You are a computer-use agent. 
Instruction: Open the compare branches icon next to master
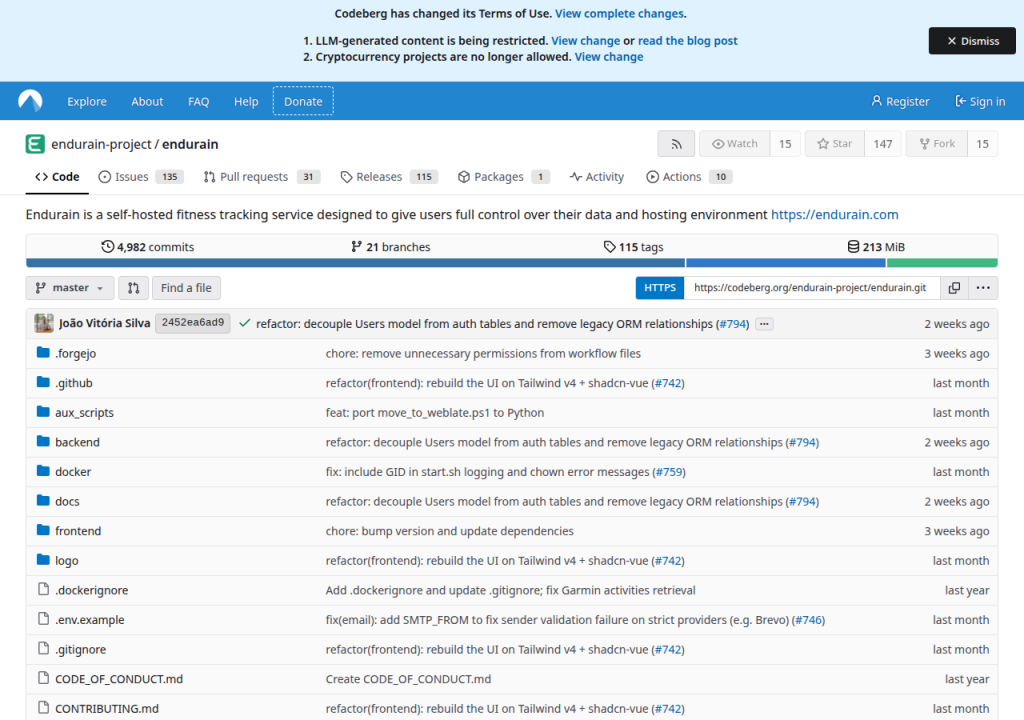click(133, 287)
